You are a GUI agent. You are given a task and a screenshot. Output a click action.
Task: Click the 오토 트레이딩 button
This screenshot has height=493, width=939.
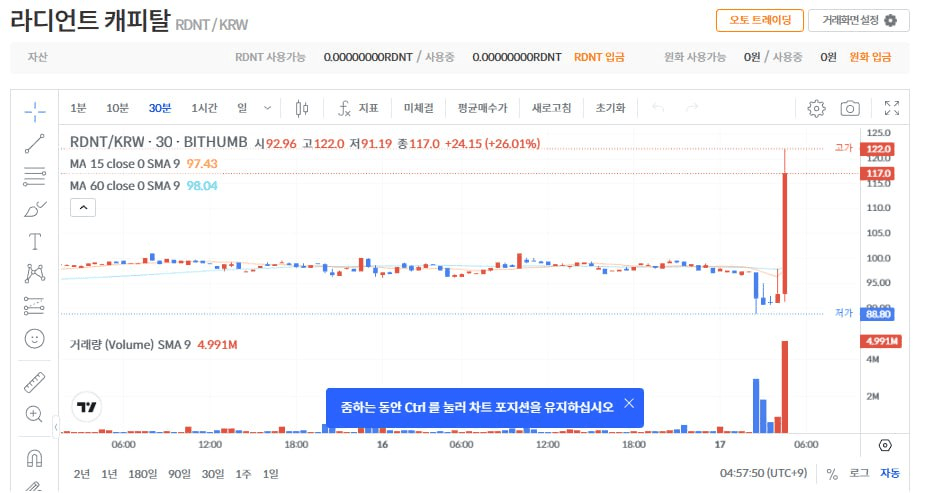click(x=760, y=20)
